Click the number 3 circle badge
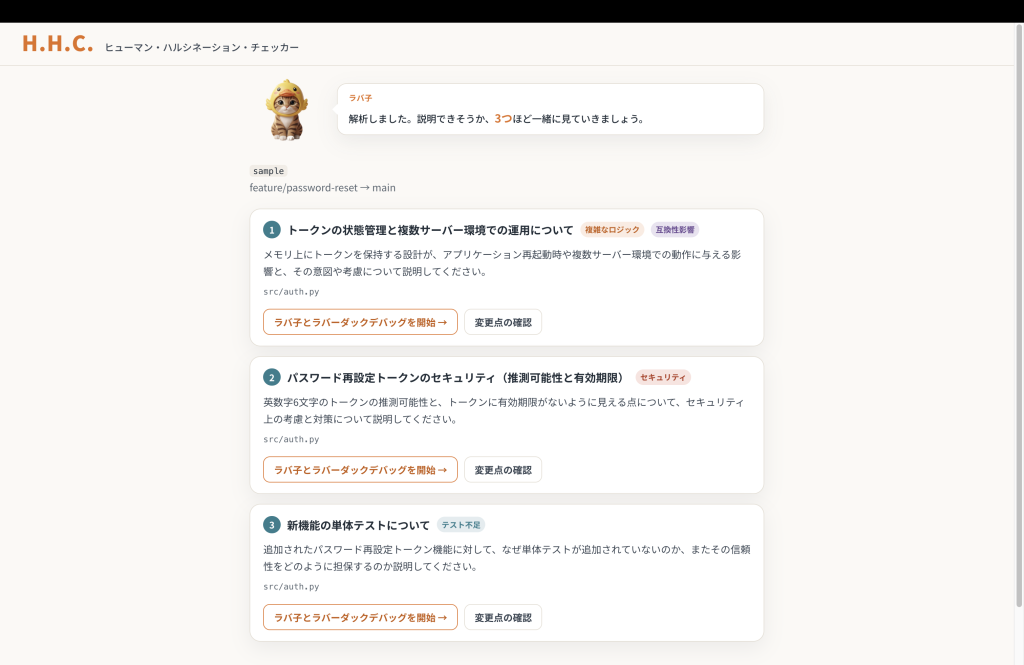Screen dimensions: 1024x665 [x=272, y=525]
